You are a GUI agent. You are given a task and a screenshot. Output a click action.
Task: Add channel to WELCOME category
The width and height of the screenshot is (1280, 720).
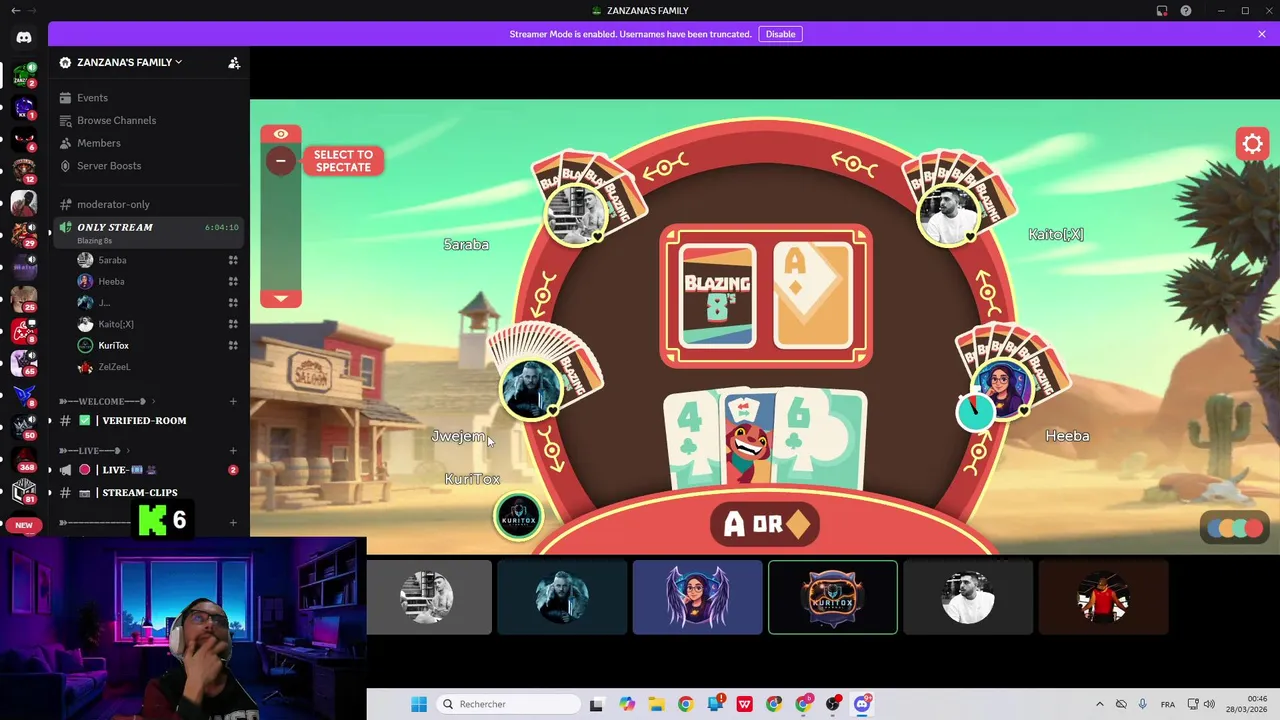tap(233, 401)
